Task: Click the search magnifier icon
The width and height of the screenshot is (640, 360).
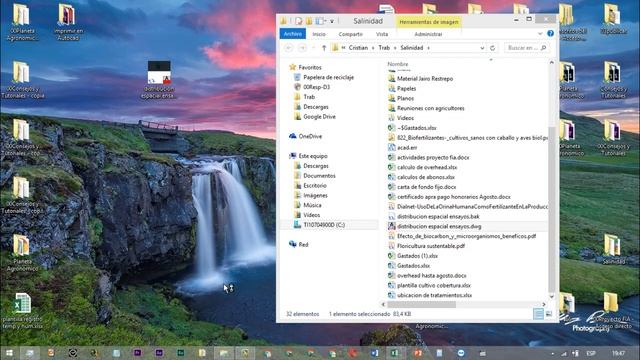Action: [x=543, y=48]
